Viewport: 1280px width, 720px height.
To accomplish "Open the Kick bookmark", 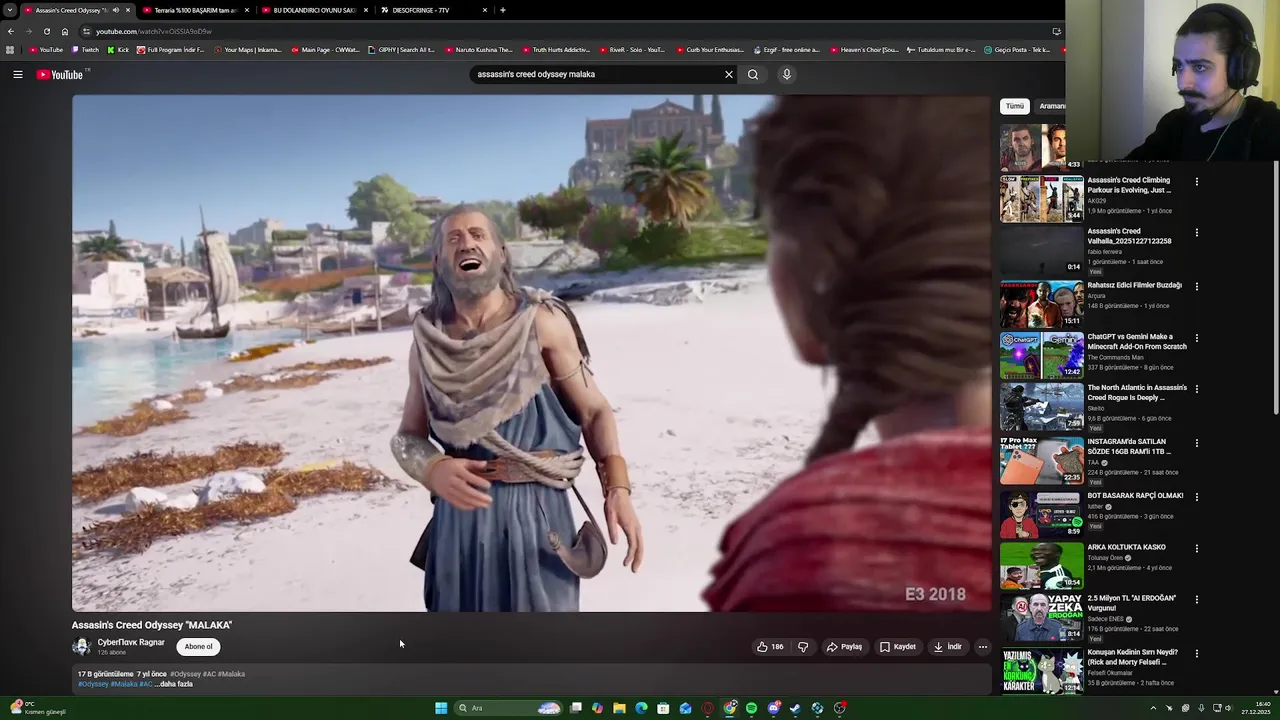I will tap(118, 50).
